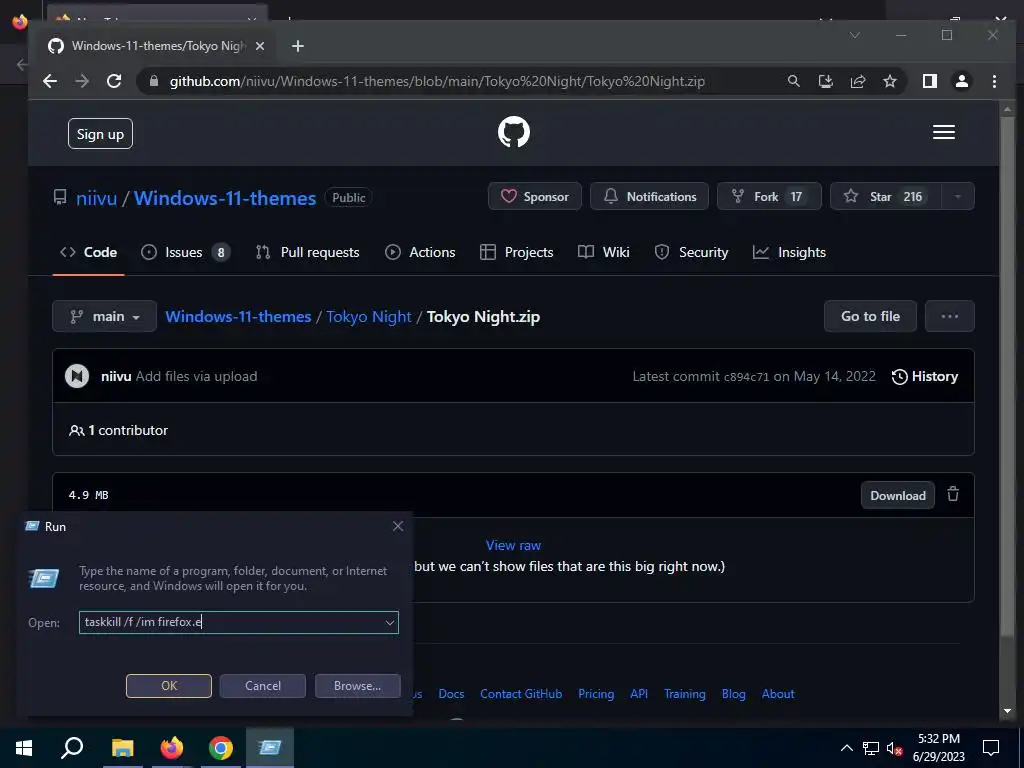1024x768 pixels.
Task: Click the Run app on taskbar
Action: [270, 748]
